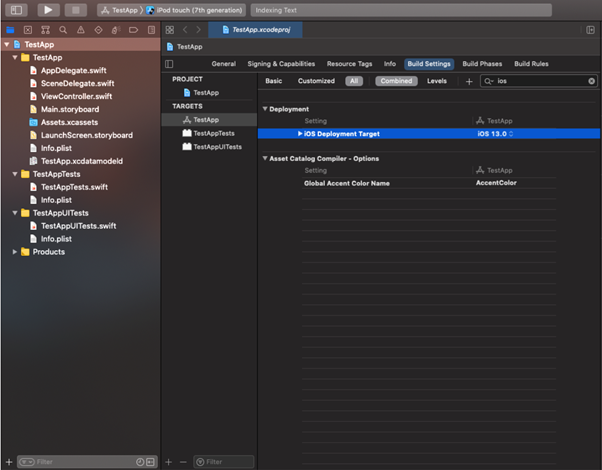Hide the project and targets list
The image size is (602, 470).
point(169,64)
